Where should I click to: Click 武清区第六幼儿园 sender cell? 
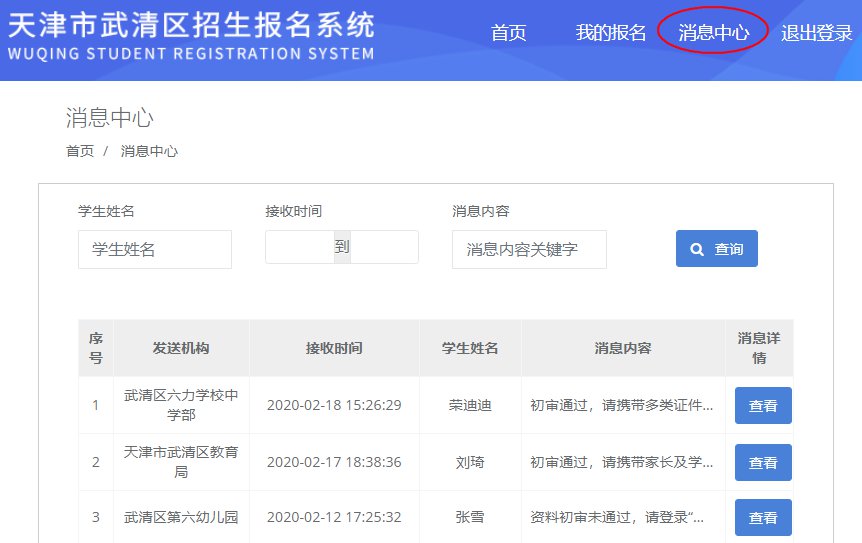click(181, 518)
